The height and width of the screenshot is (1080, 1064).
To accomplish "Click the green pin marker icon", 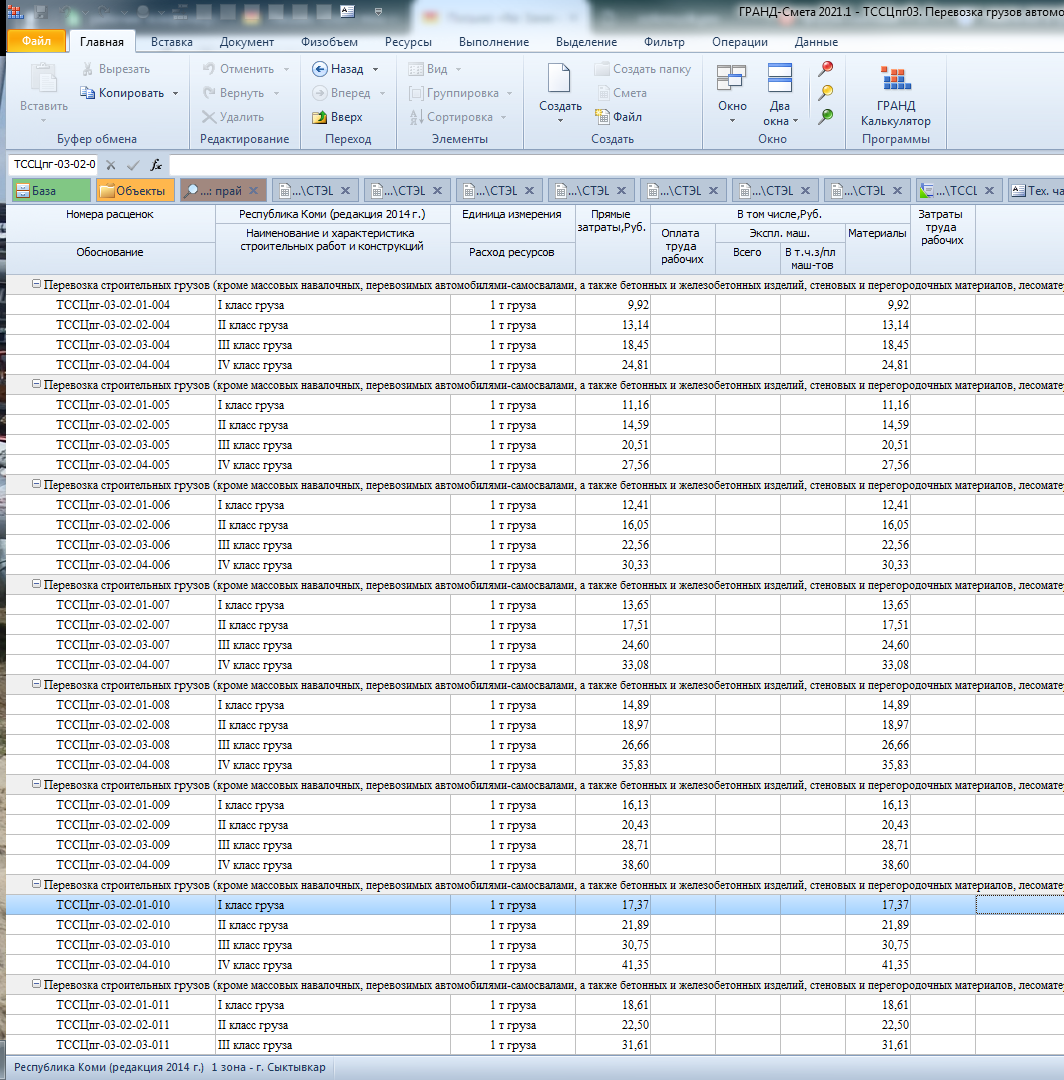I will coord(826,117).
